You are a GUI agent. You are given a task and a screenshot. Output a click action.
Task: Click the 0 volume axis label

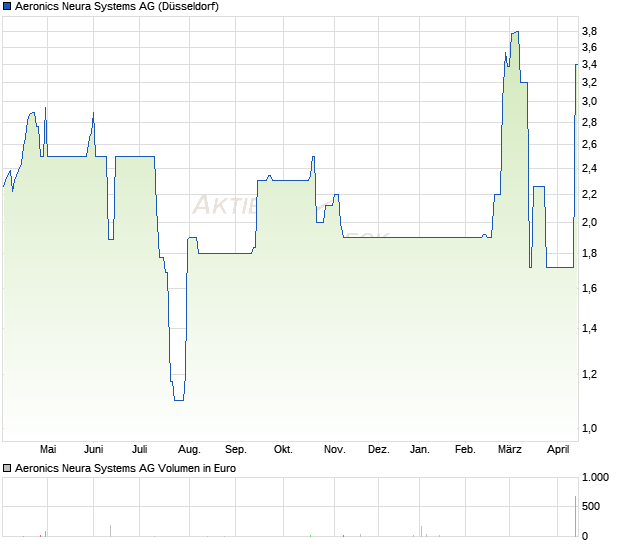(x=585, y=536)
